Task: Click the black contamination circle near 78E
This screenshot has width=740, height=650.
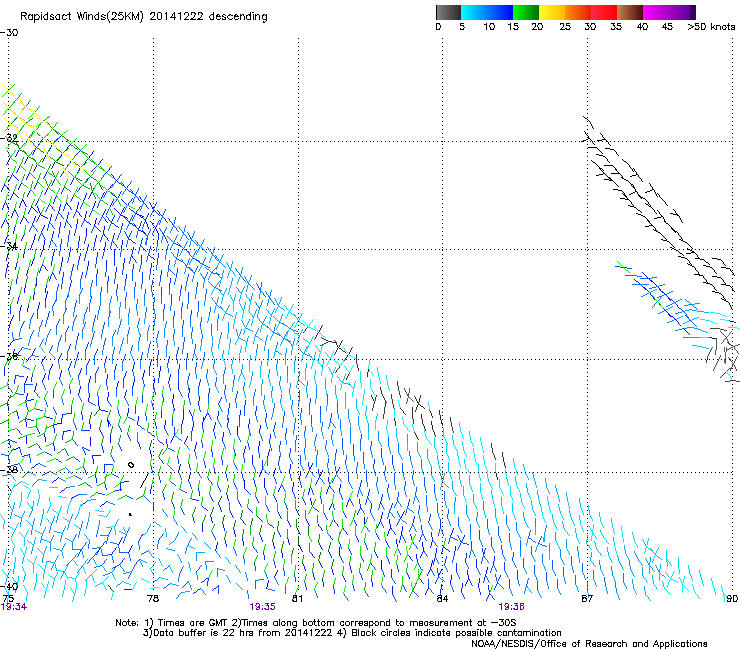Action: click(x=131, y=465)
